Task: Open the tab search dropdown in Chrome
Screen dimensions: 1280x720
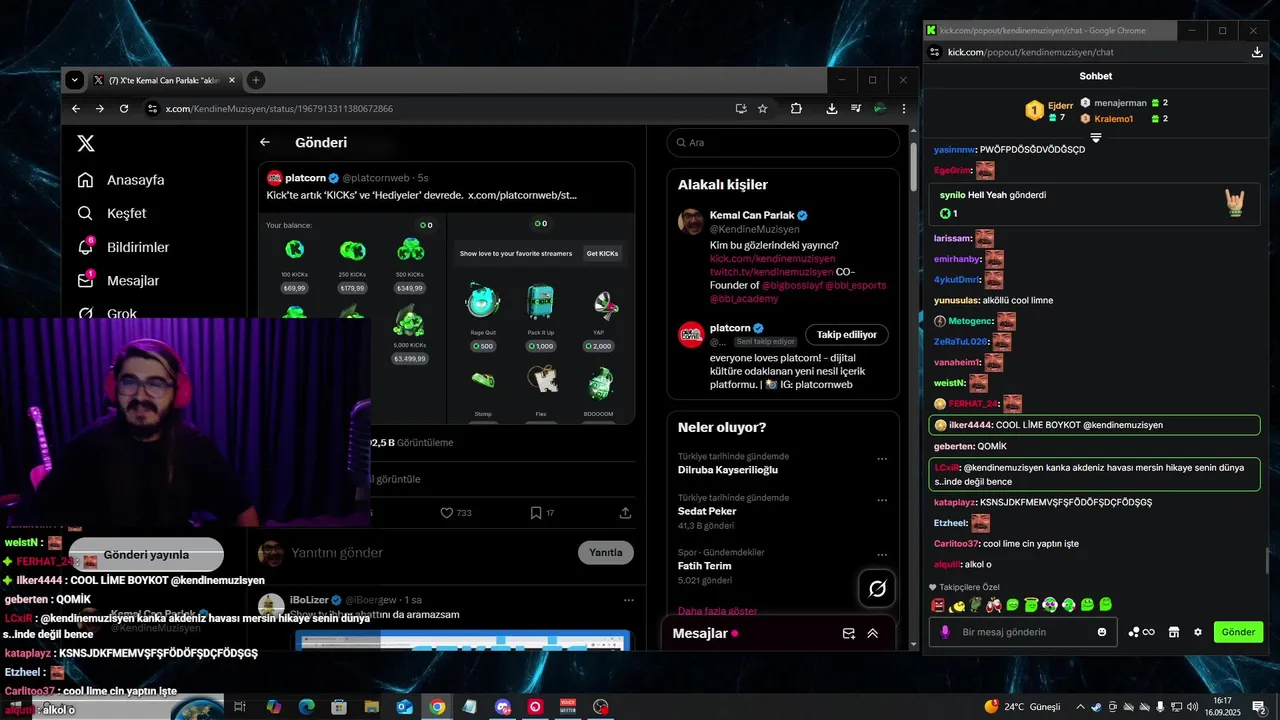Action: 74,80
